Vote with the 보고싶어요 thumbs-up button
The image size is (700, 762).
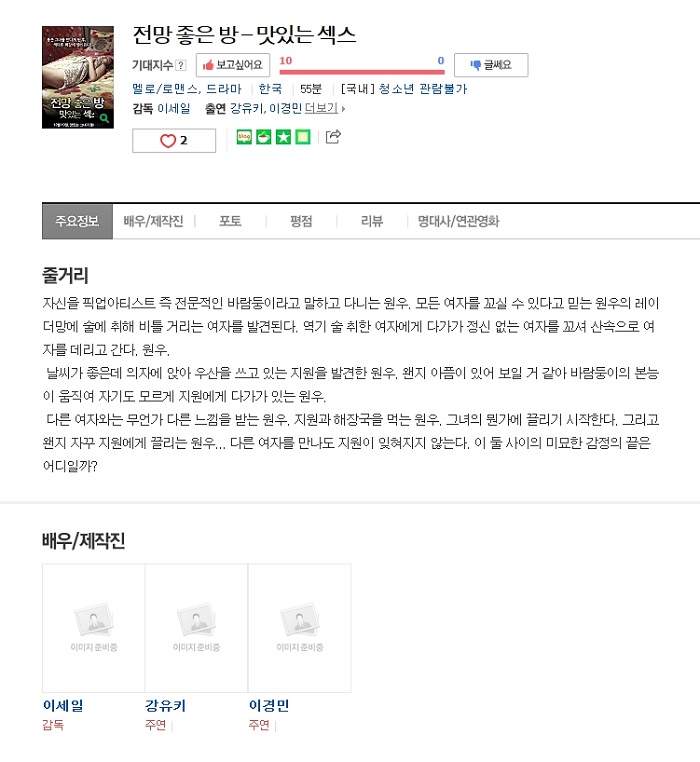(x=233, y=65)
